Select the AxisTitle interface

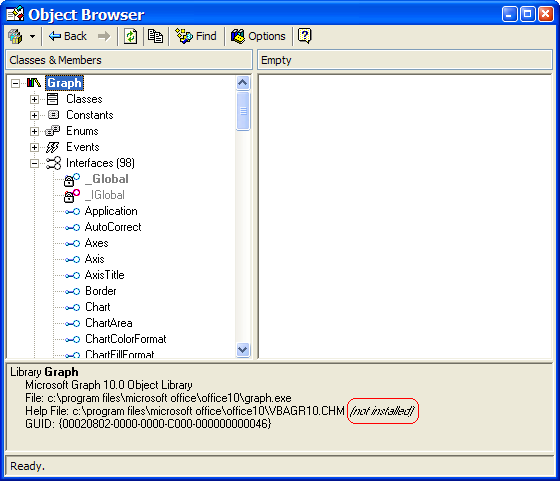(105, 275)
